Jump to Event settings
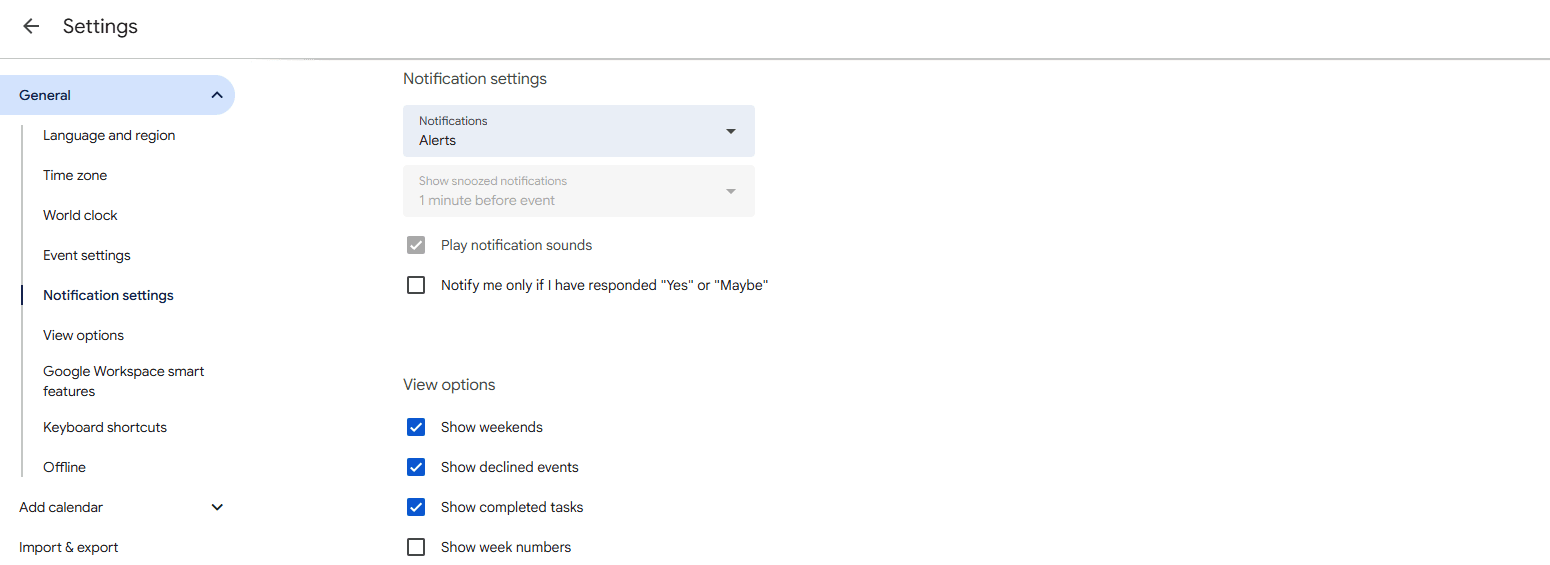This screenshot has height=565, width=1550. (x=87, y=255)
